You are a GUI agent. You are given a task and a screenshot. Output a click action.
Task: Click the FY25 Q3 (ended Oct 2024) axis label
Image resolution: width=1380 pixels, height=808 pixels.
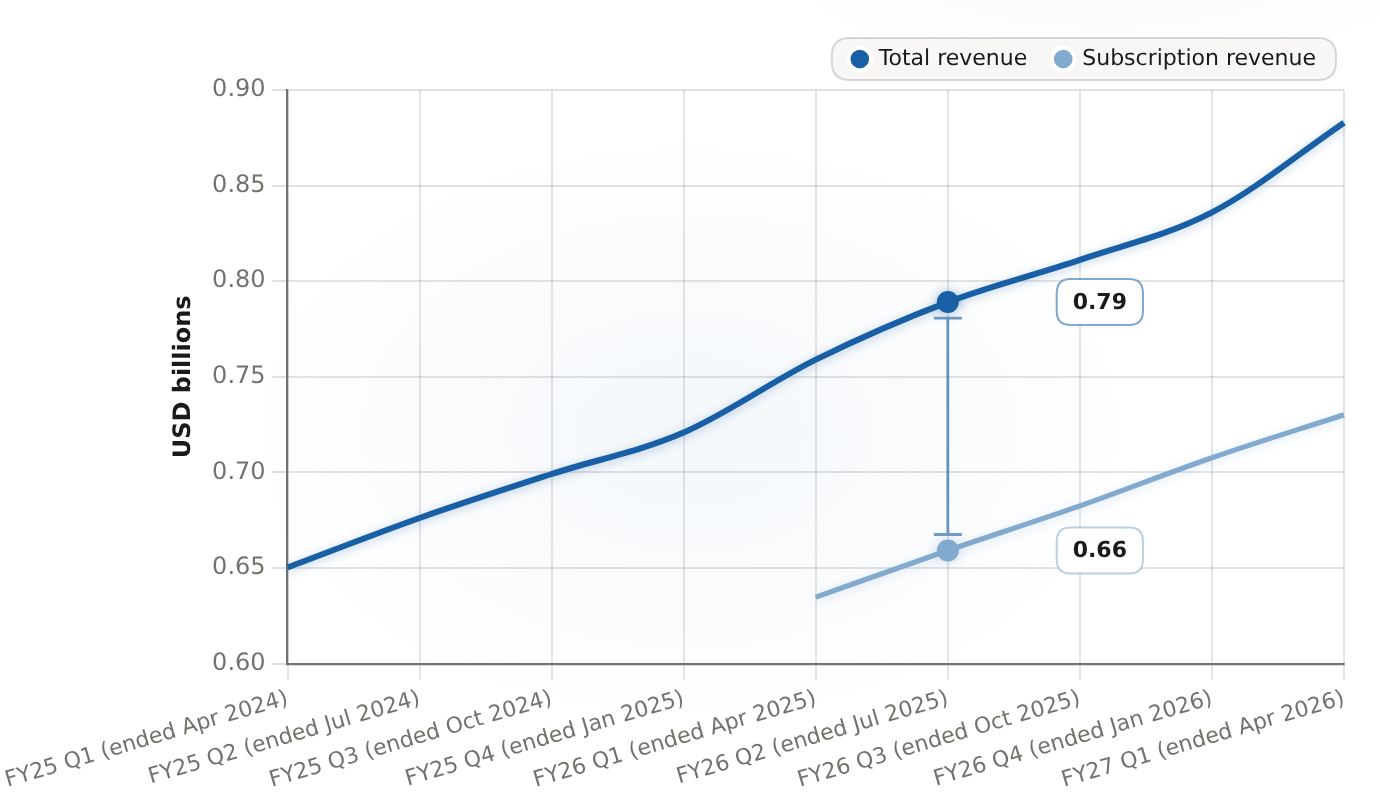click(413, 737)
